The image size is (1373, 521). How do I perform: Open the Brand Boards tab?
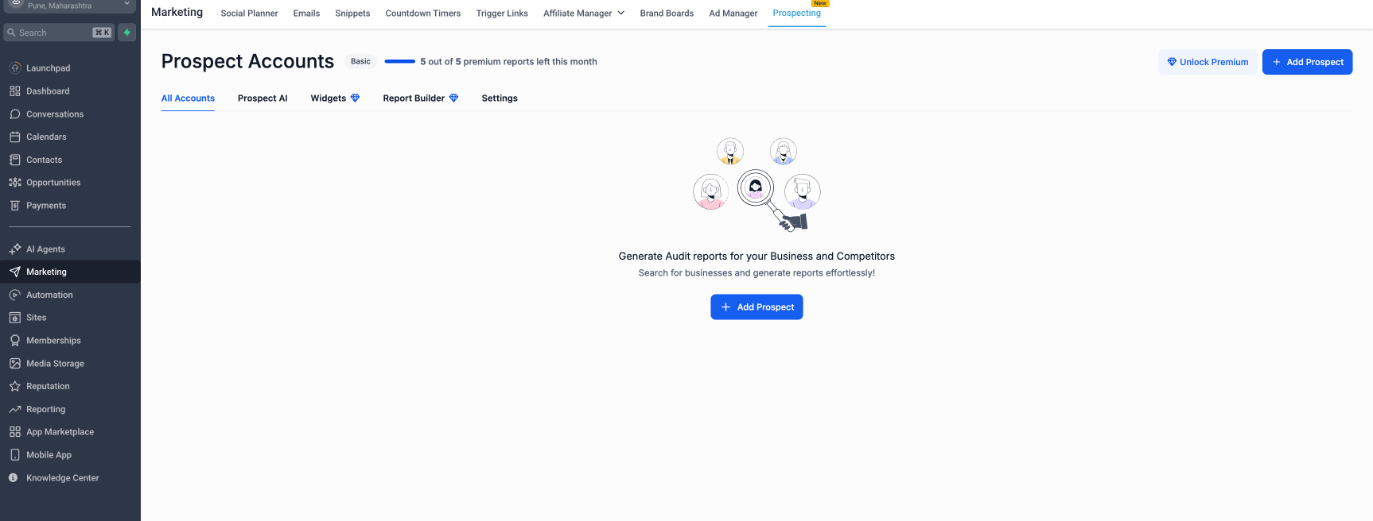(667, 13)
